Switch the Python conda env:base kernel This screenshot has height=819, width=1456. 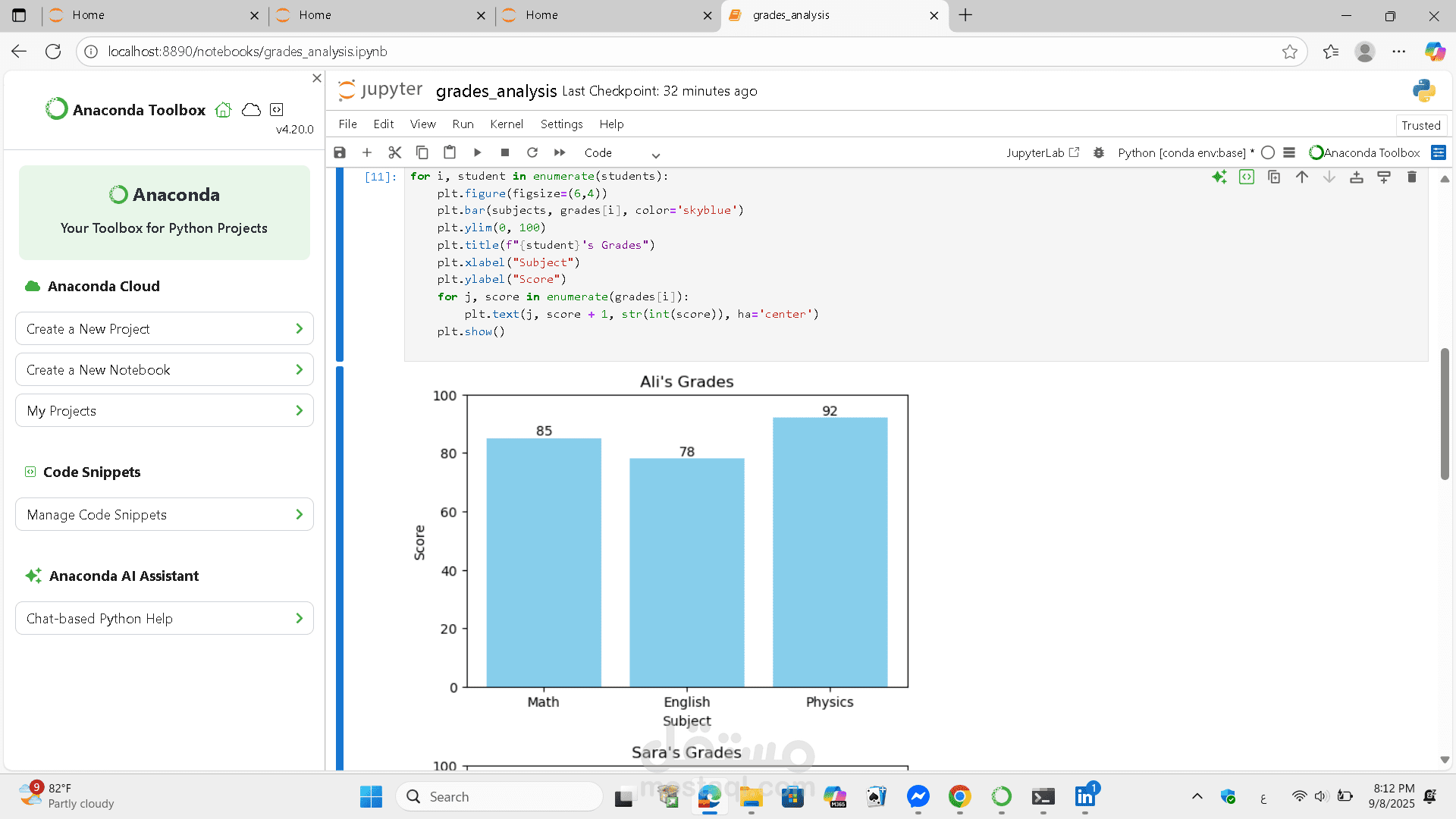[1185, 152]
